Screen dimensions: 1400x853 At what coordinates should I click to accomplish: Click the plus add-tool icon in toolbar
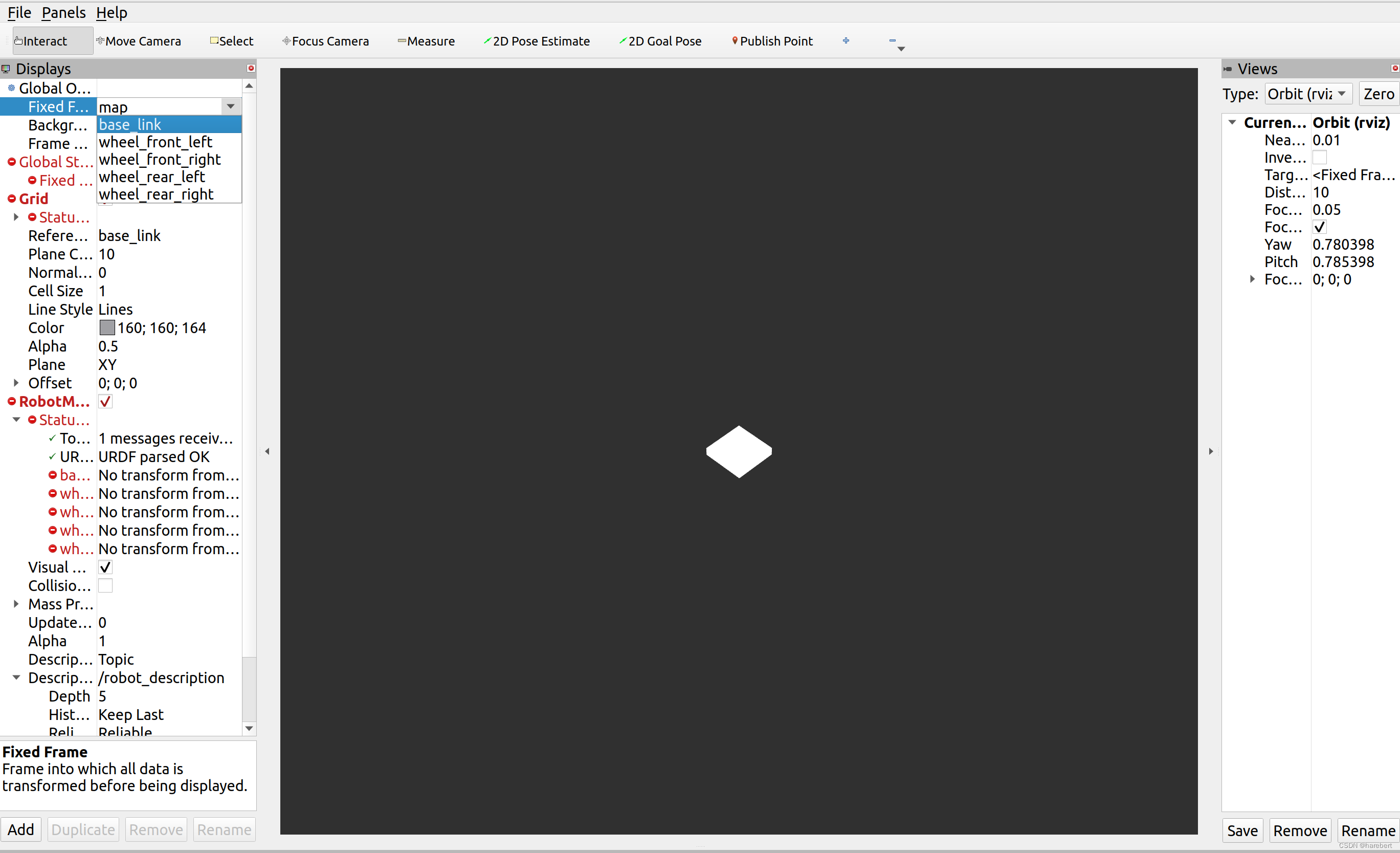846,40
